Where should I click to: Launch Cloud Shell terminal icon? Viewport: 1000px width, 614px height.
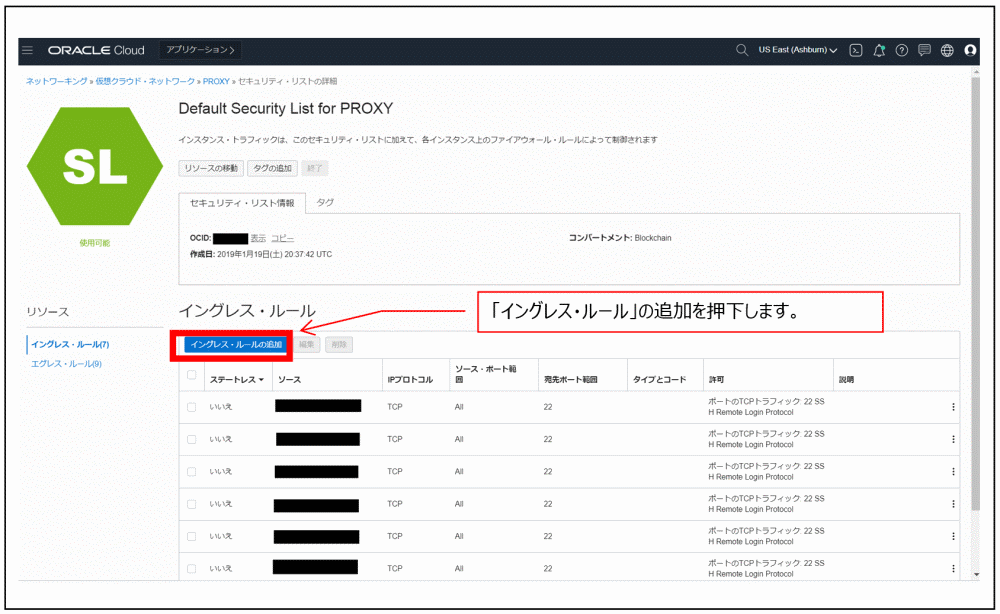pos(856,50)
